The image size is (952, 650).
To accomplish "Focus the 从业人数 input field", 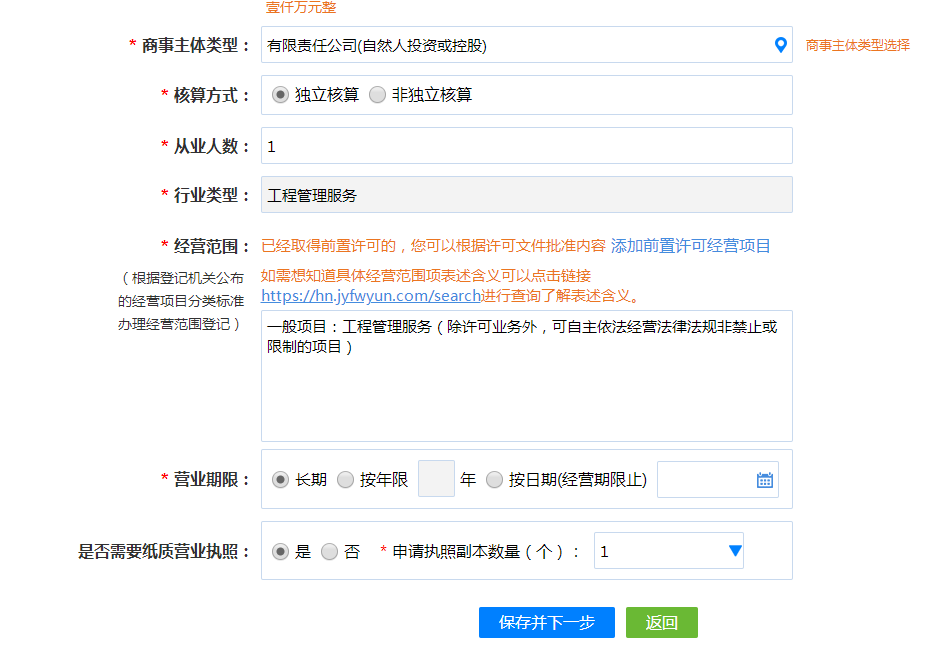I will coord(526,146).
